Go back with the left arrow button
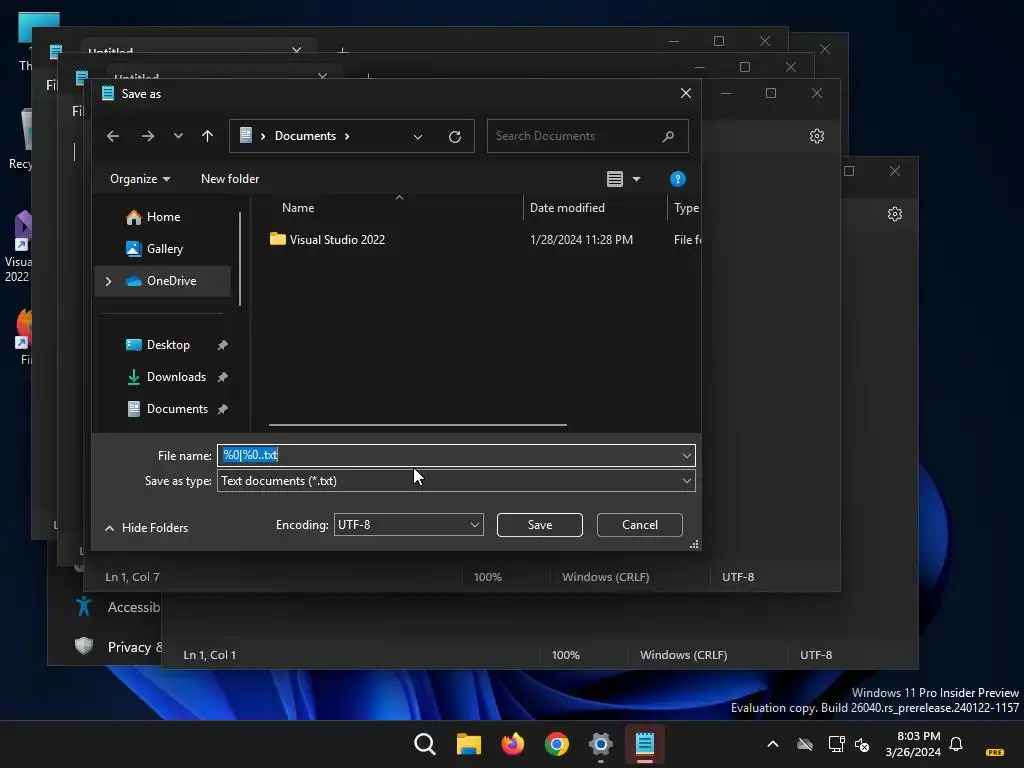The image size is (1024, 768). (x=113, y=136)
